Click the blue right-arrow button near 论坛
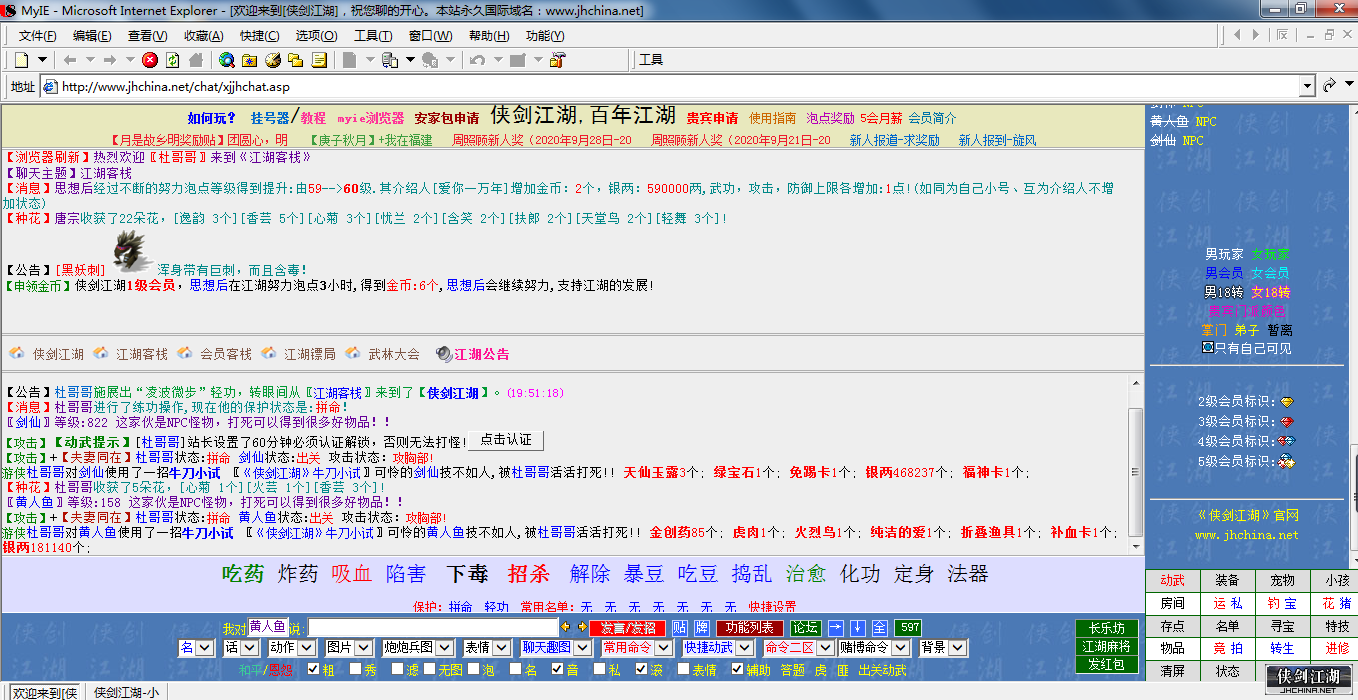Image resolution: width=1358 pixels, height=700 pixels. [836, 628]
